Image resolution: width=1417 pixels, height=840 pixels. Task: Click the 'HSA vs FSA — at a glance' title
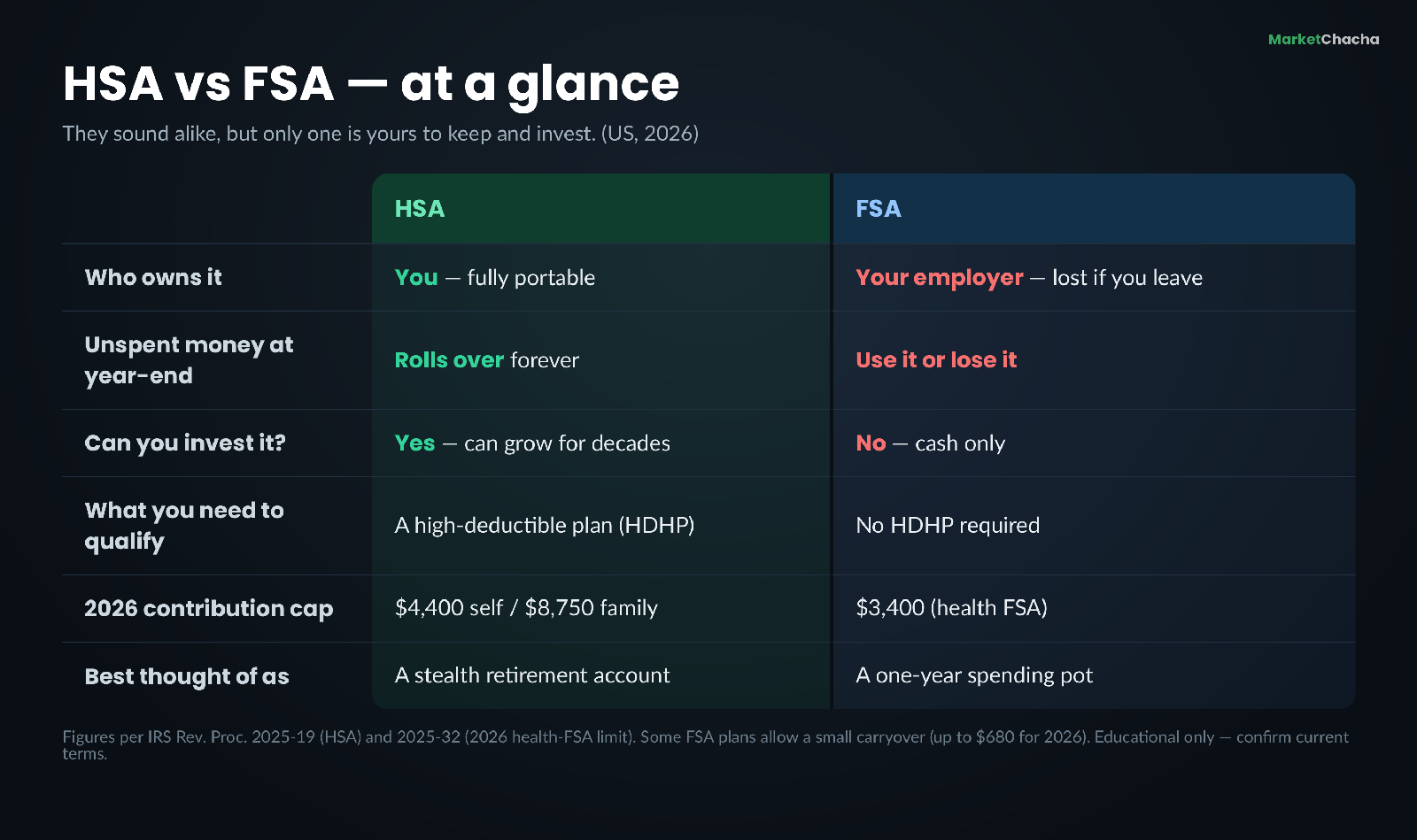(371, 84)
